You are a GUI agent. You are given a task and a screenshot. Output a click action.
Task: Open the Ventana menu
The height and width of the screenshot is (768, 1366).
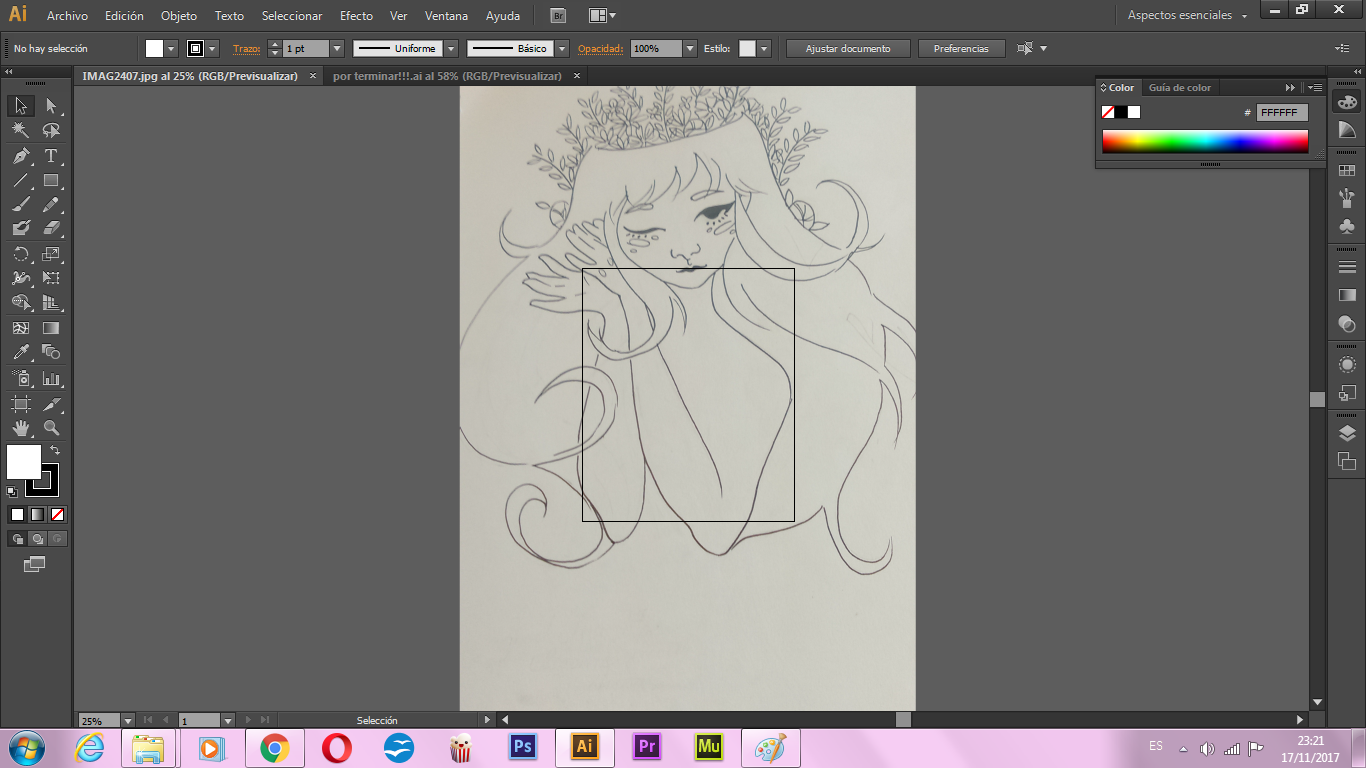(446, 16)
